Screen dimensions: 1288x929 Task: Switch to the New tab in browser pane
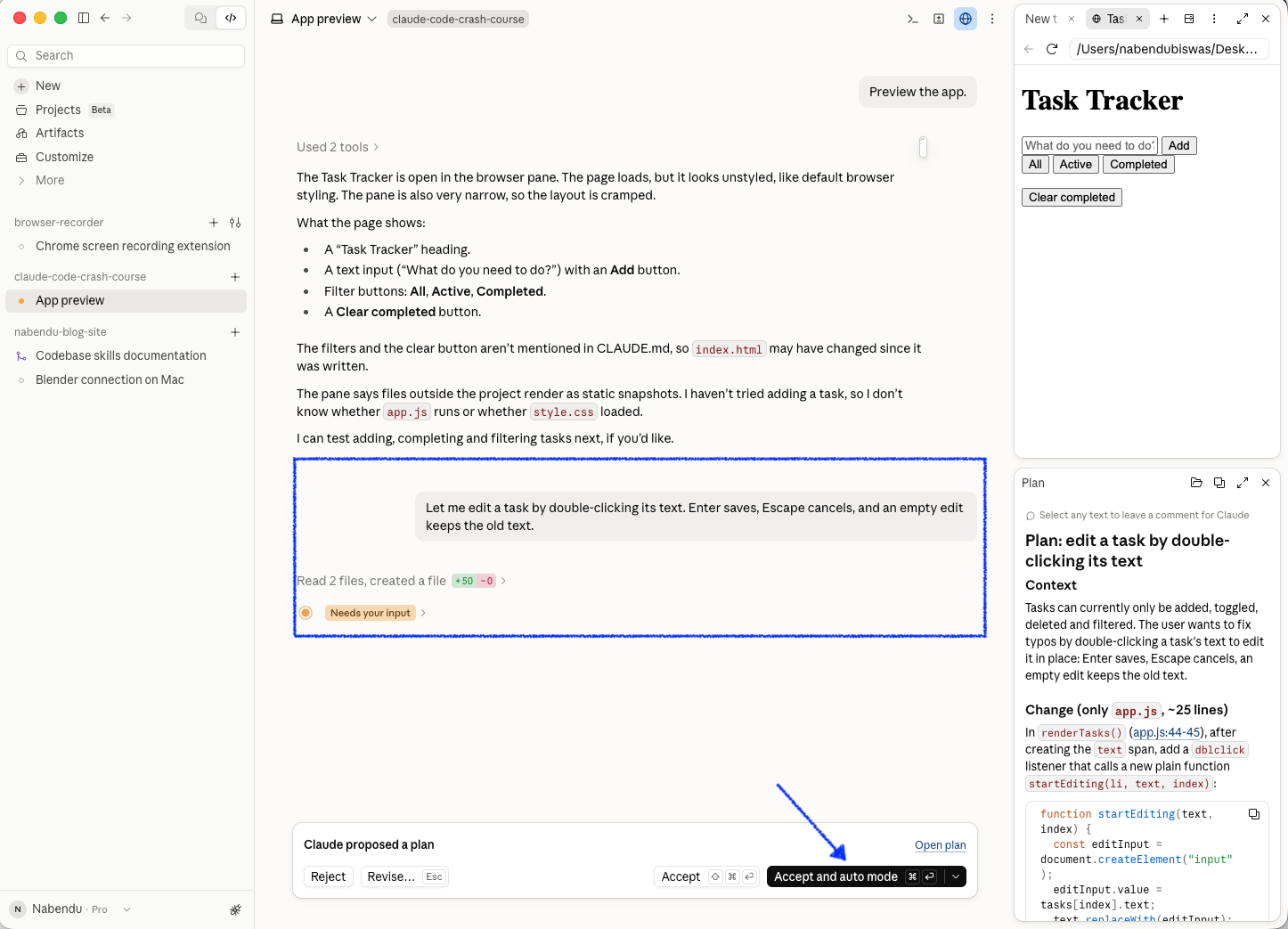click(1040, 19)
